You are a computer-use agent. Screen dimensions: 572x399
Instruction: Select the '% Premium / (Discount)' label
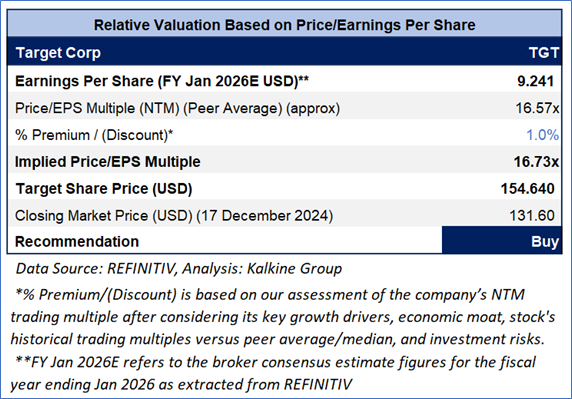tap(94, 135)
